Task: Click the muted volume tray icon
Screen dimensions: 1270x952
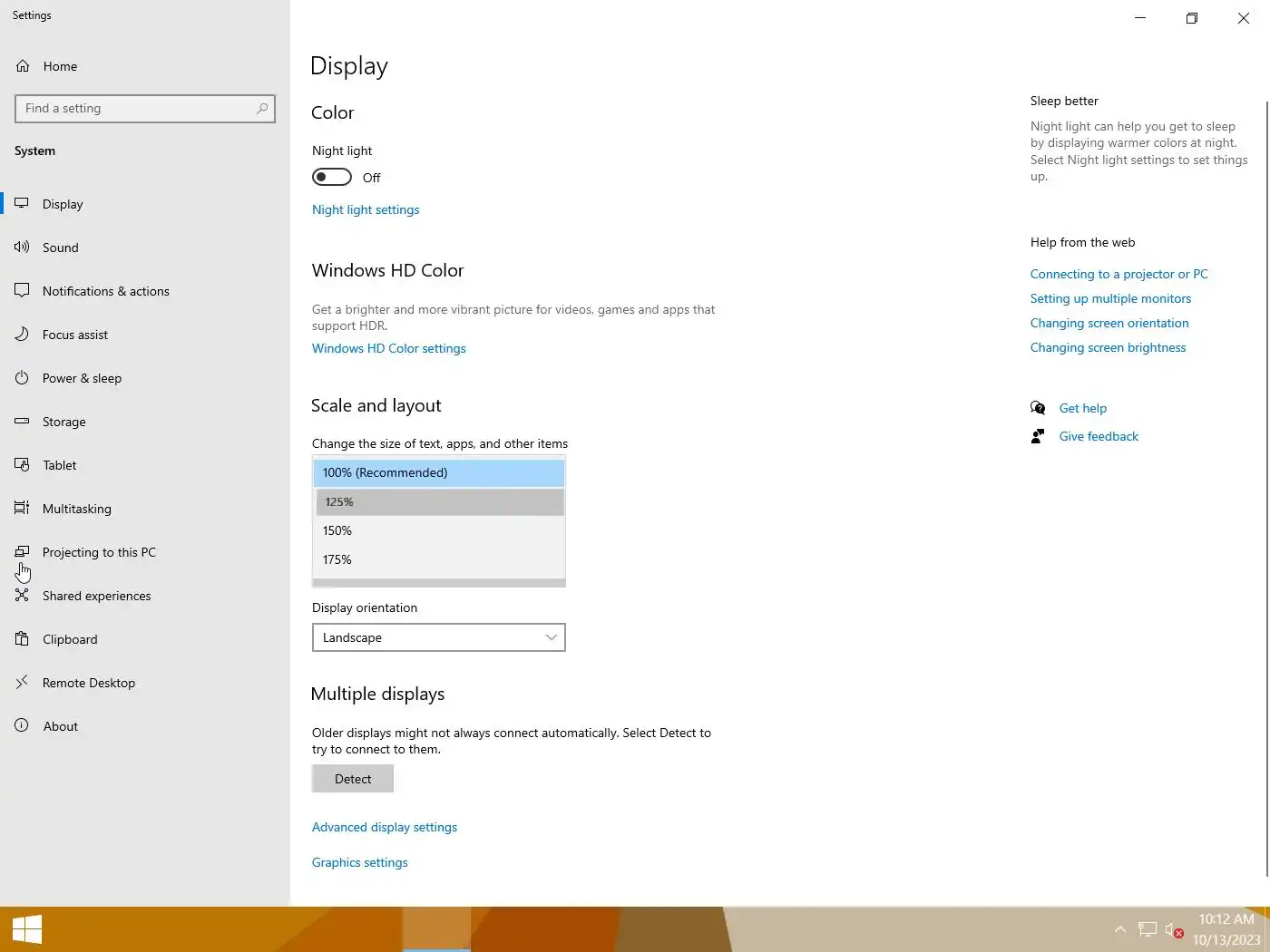Action: tap(1174, 930)
